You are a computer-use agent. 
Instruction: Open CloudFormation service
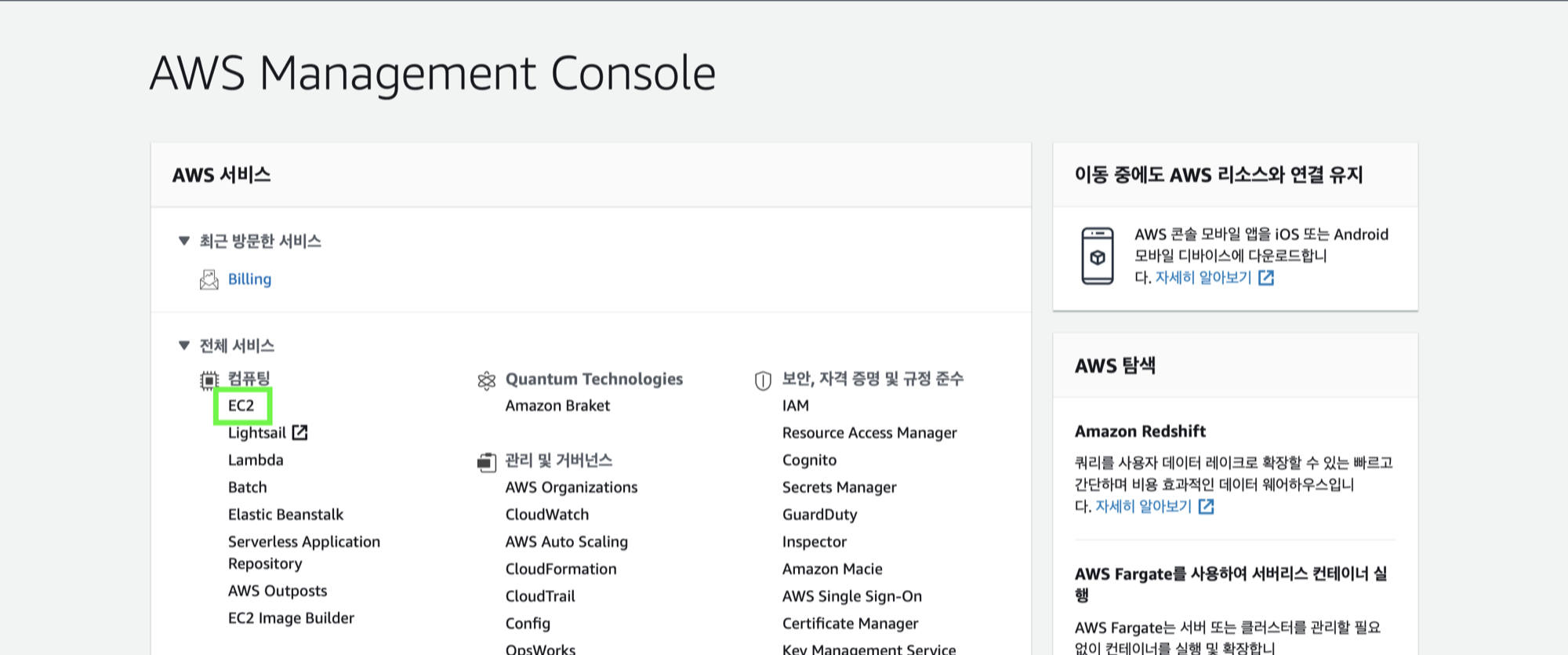[x=561, y=569]
